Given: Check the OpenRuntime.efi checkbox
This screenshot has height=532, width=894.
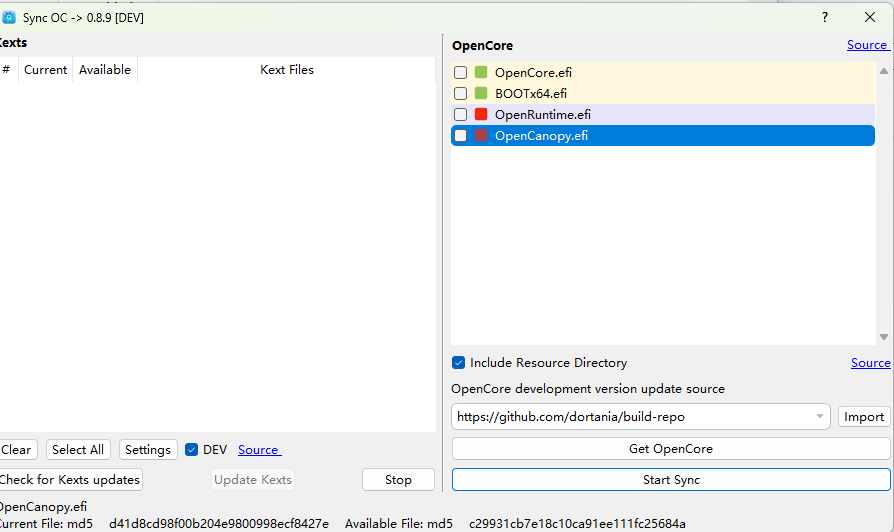Looking at the screenshot, I should (x=460, y=114).
